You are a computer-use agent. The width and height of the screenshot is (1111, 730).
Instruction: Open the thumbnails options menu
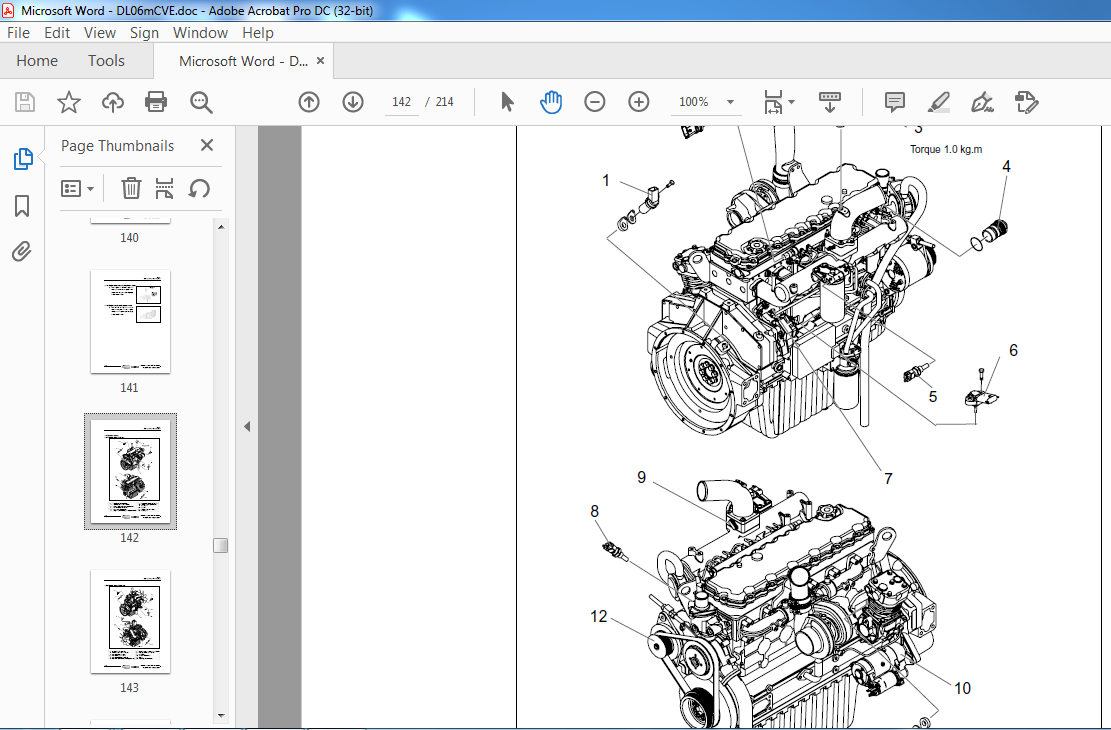(x=77, y=189)
